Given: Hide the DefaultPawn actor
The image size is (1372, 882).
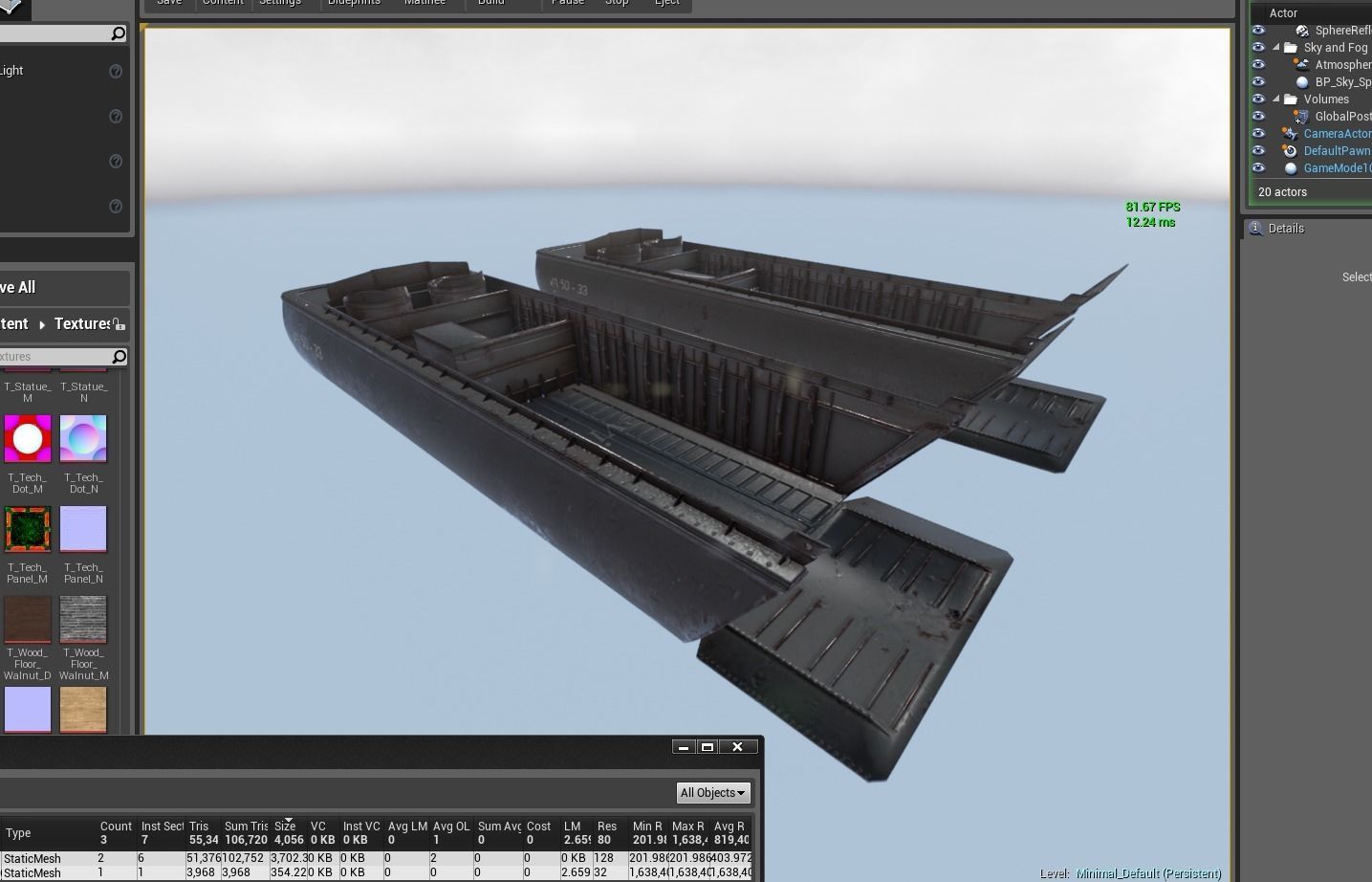Looking at the screenshot, I should pyautogui.click(x=1259, y=151).
